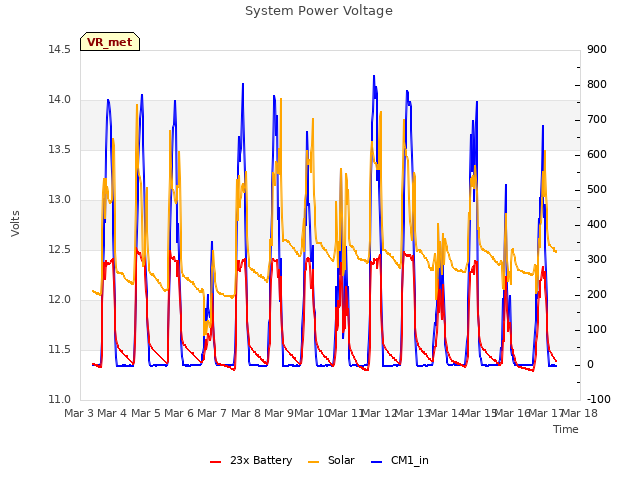The height and width of the screenshot is (480, 640).
Task: Click the 14.0 left axis tick label
Action: point(59,100)
